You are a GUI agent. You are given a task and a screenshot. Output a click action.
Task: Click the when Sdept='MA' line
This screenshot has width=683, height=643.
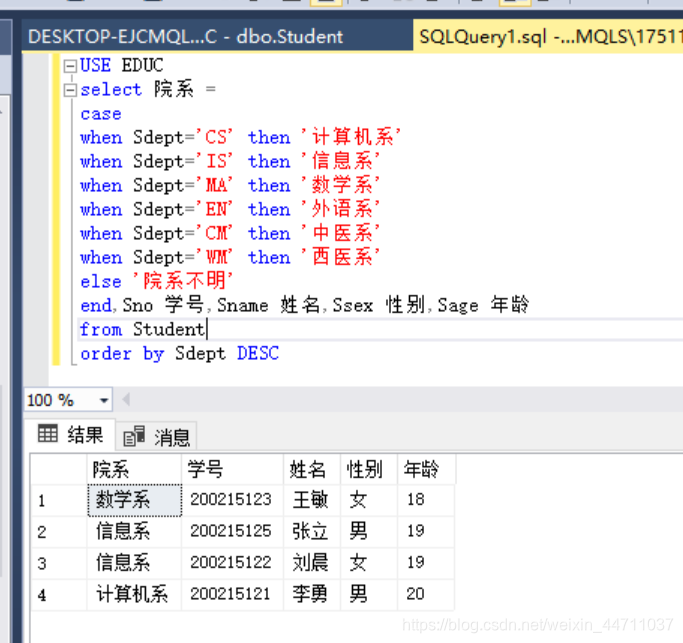click(x=230, y=186)
